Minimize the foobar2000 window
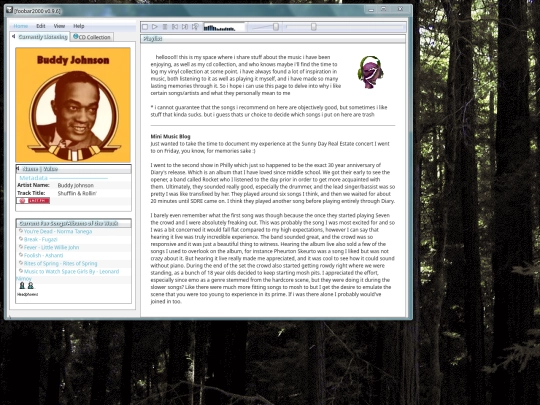The image size is (540, 405). click(371, 10)
